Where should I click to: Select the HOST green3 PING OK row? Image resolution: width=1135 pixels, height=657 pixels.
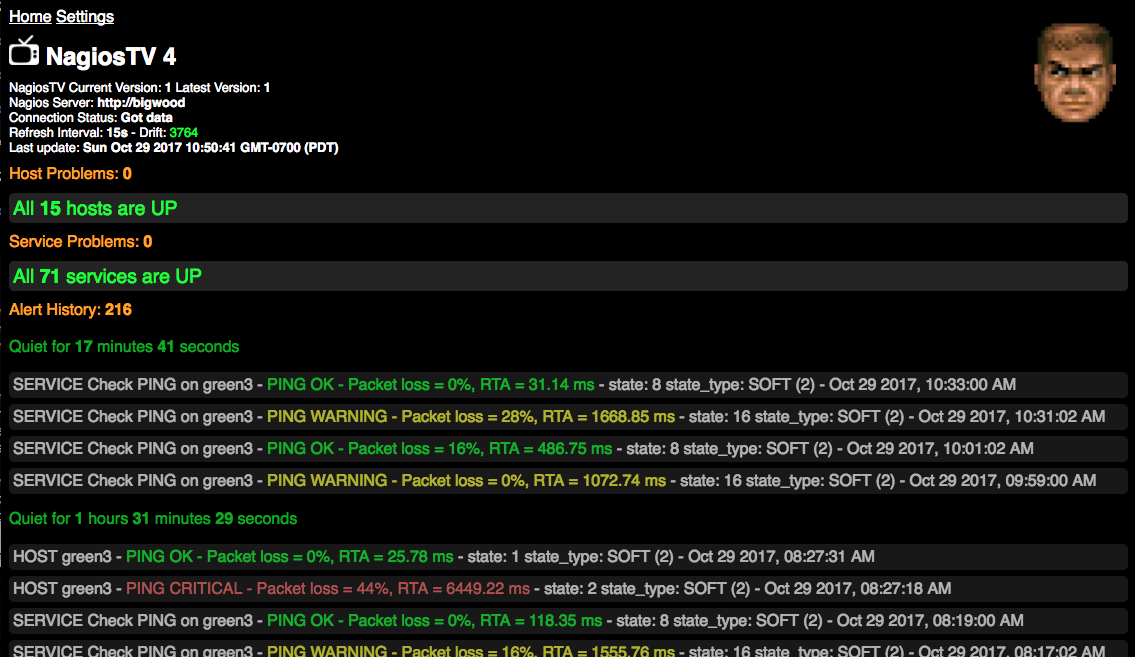click(568, 556)
